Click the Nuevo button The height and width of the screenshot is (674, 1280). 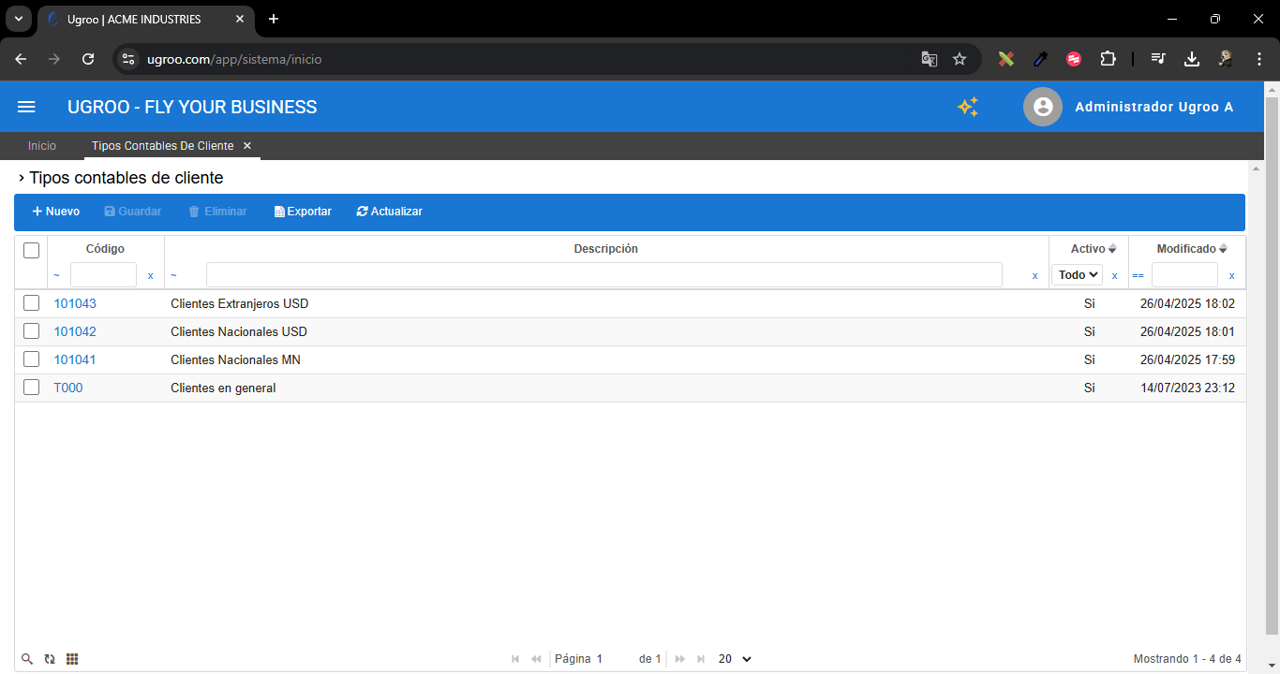tap(56, 212)
